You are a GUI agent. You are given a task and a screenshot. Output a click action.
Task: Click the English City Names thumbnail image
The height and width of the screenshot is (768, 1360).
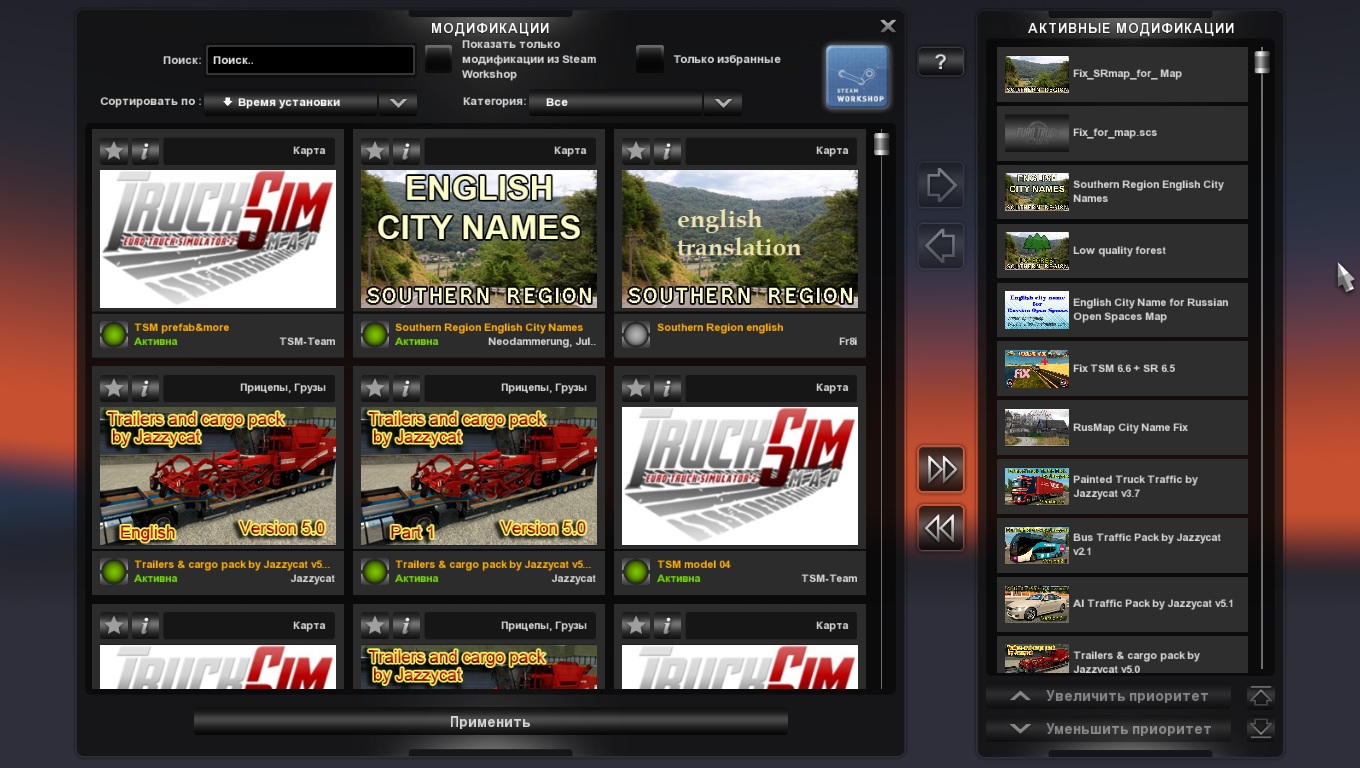click(x=479, y=239)
